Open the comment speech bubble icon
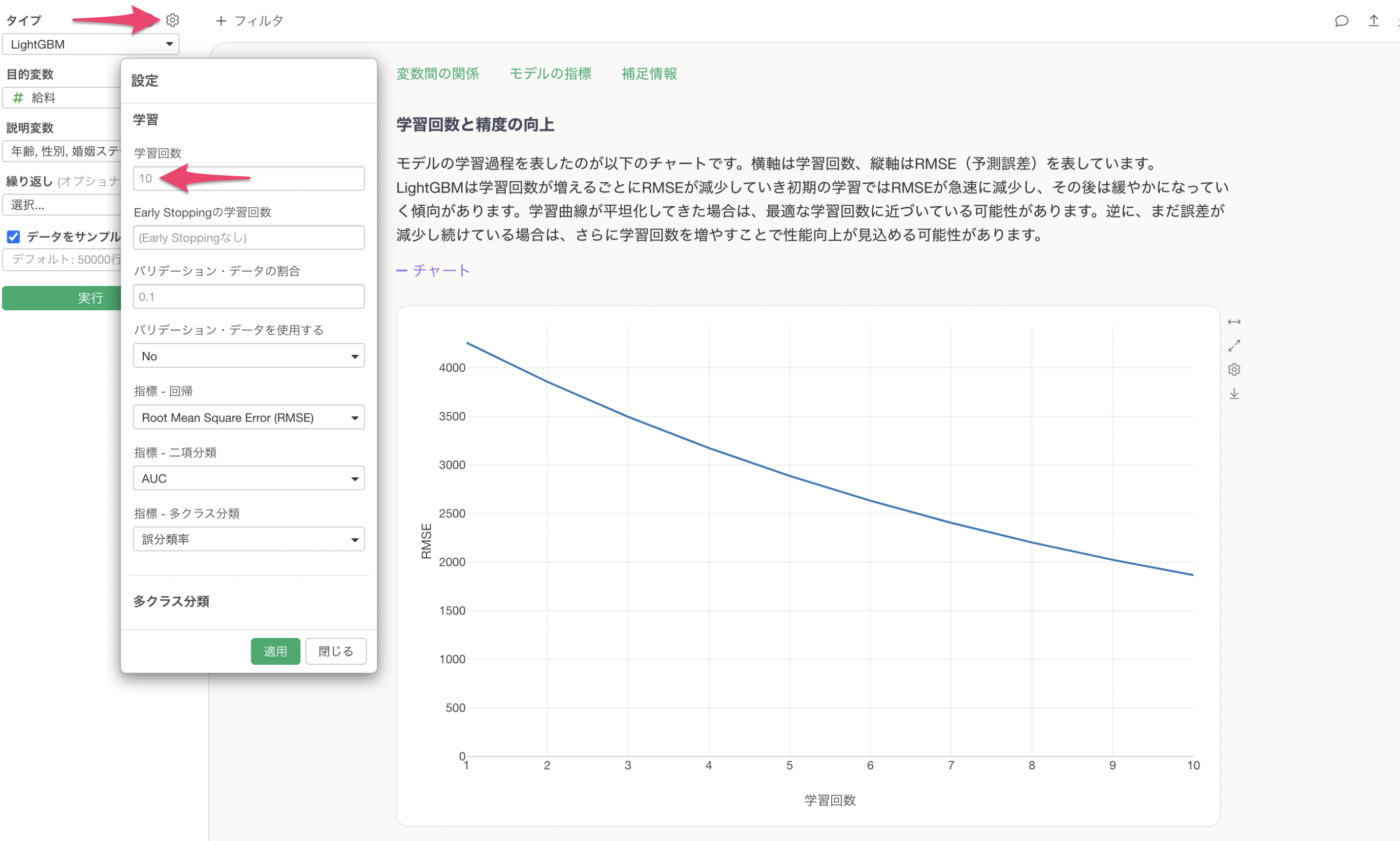 [1341, 21]
